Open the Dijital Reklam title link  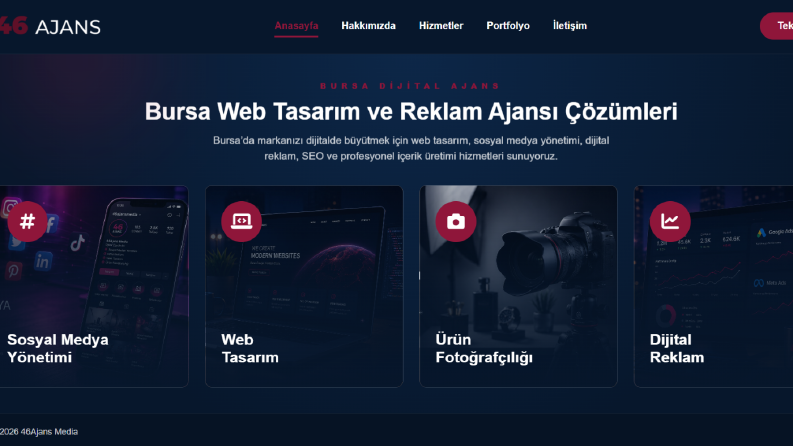click(677, 348)
